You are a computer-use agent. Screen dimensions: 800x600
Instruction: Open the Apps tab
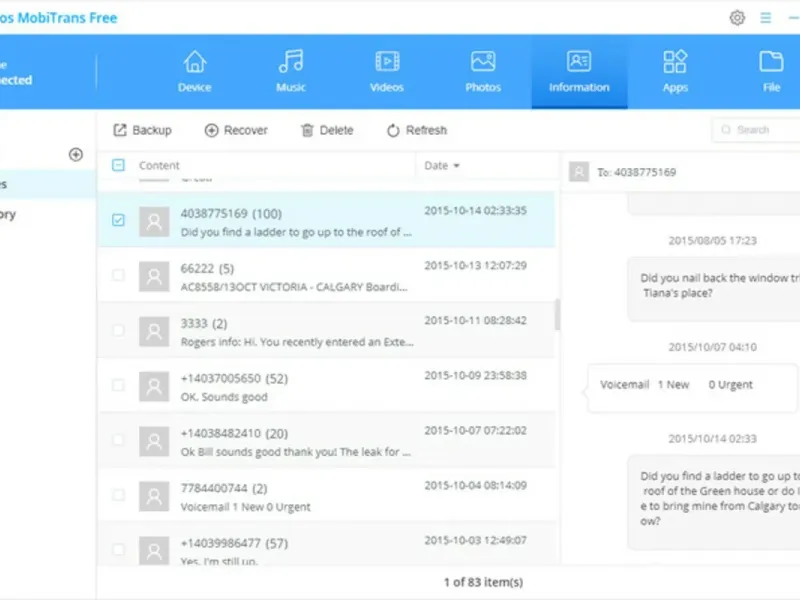coord(675,72)
